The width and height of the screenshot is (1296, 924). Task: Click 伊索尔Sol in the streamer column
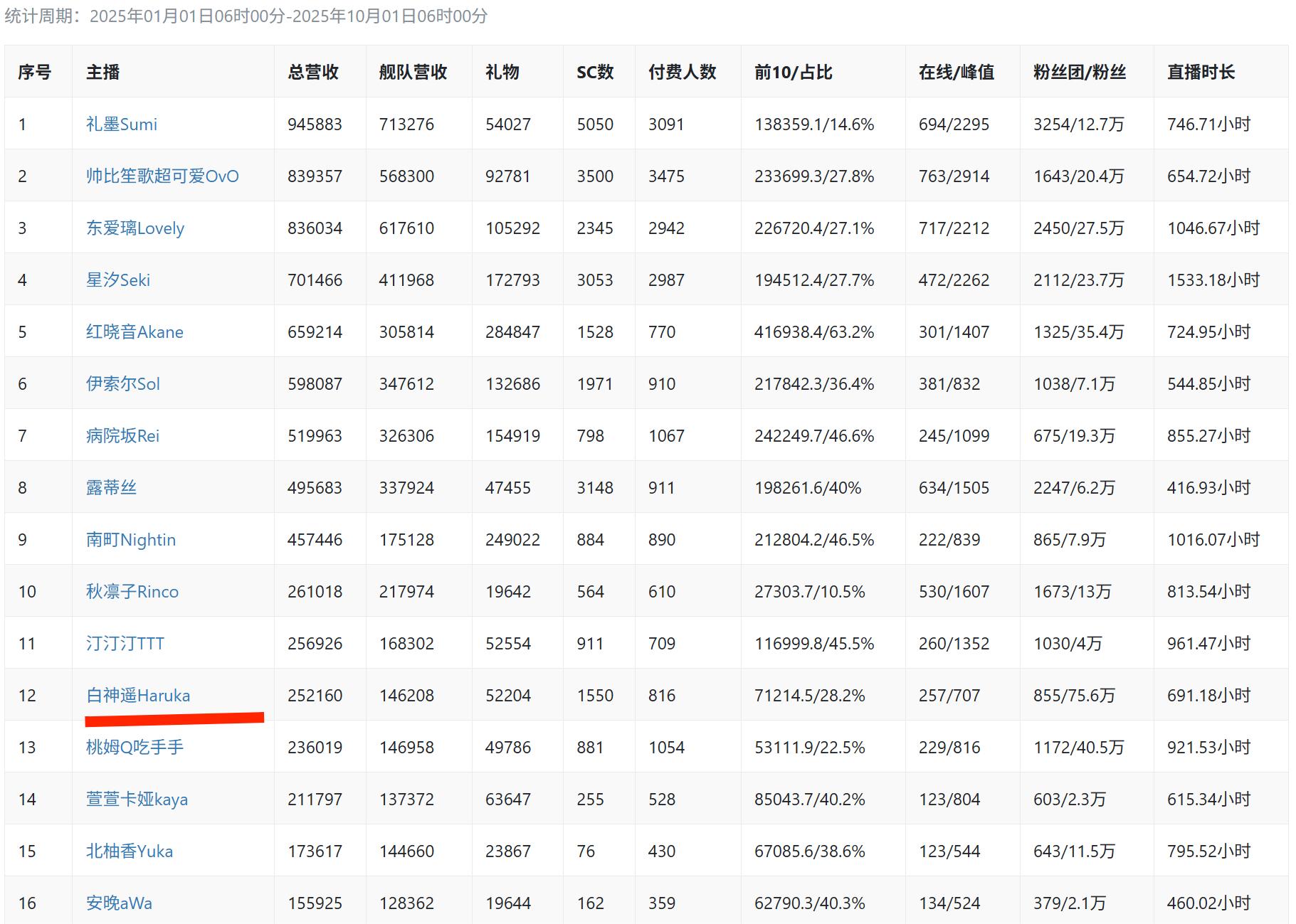[122, 384]
